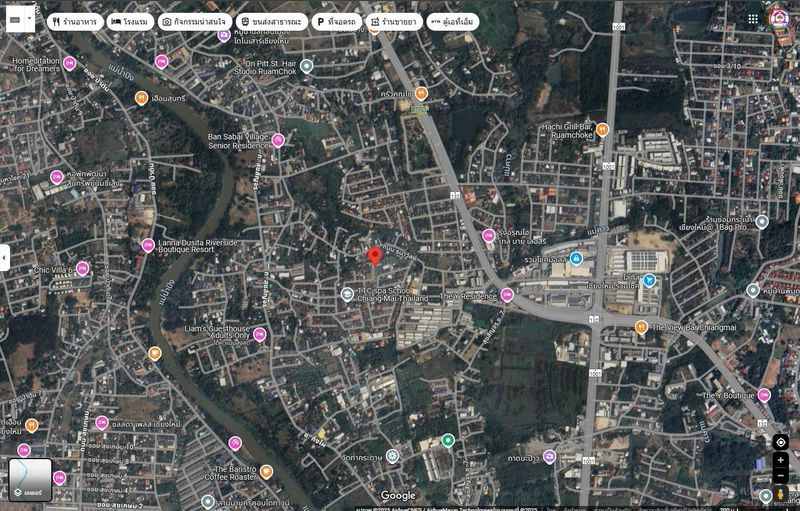Click the my-location crosshair button
Image resolution: width=800 pixels, height=511 pixels.
point(781,442)
